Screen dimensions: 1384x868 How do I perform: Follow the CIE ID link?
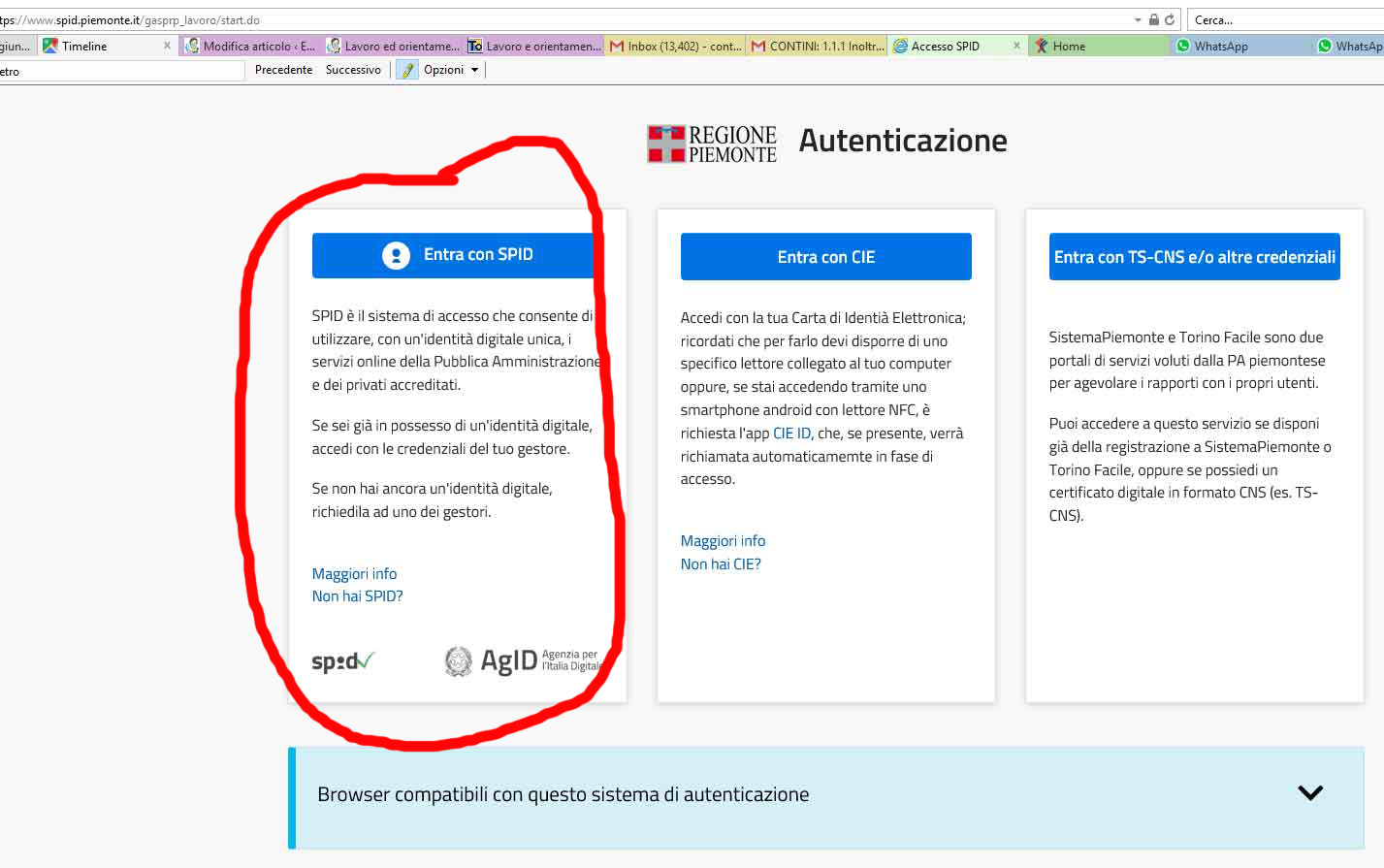[x=791, y=434]
